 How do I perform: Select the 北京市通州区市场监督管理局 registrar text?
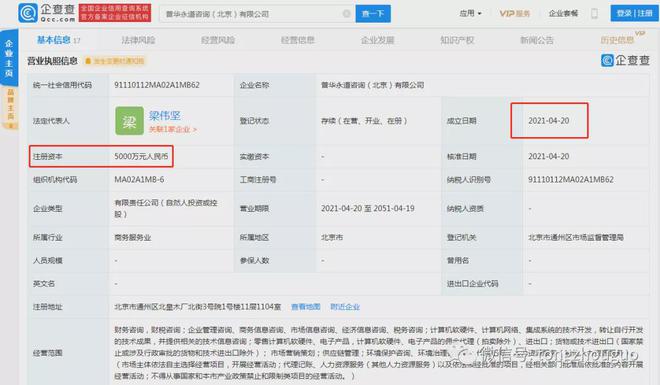tap(576, 237)
